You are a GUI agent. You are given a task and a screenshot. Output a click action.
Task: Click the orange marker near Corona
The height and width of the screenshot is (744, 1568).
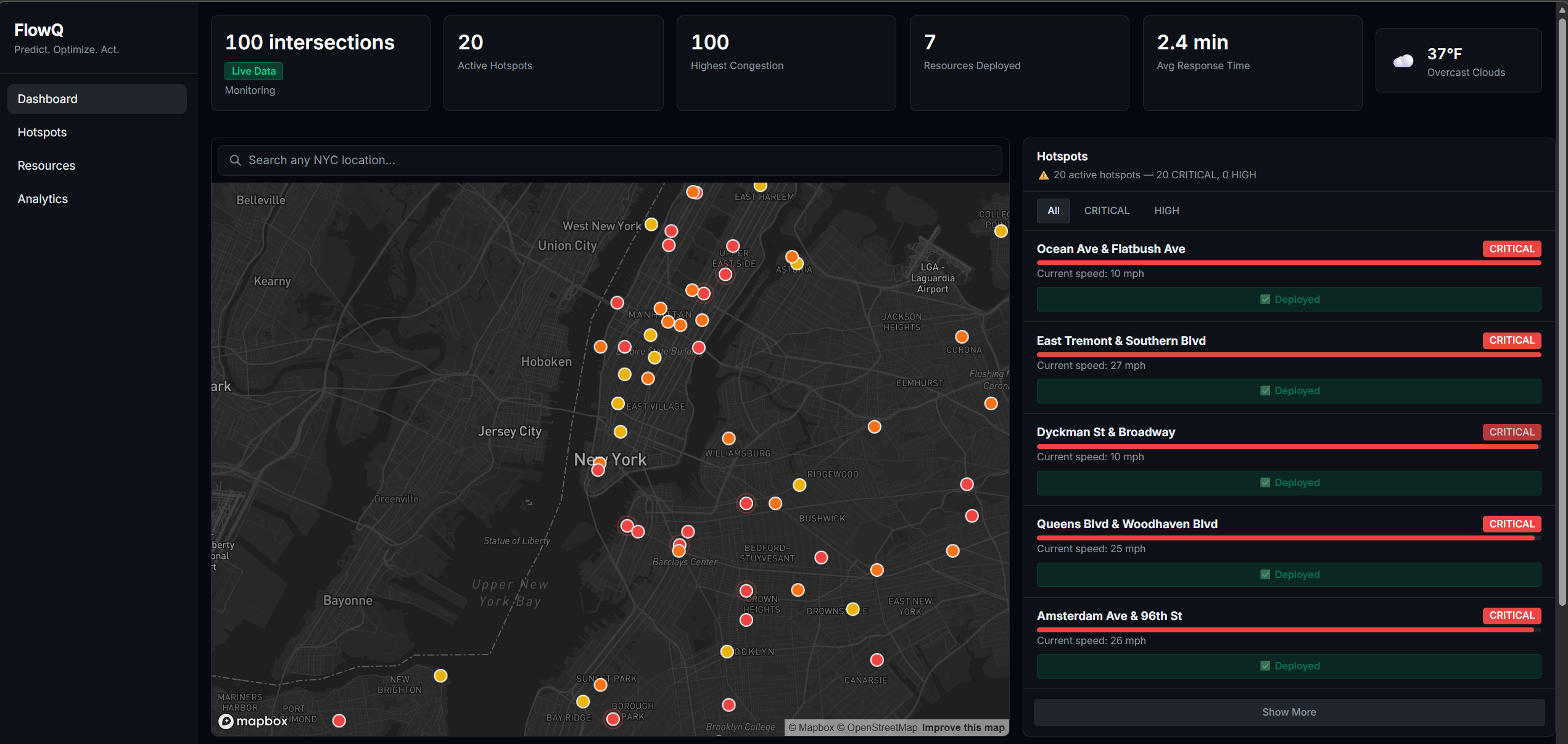click(962, 337)
